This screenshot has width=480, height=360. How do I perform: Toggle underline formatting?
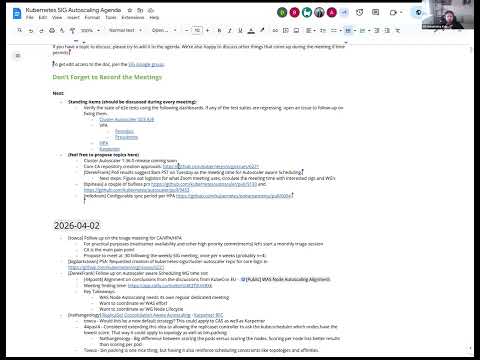pos(240,30)
